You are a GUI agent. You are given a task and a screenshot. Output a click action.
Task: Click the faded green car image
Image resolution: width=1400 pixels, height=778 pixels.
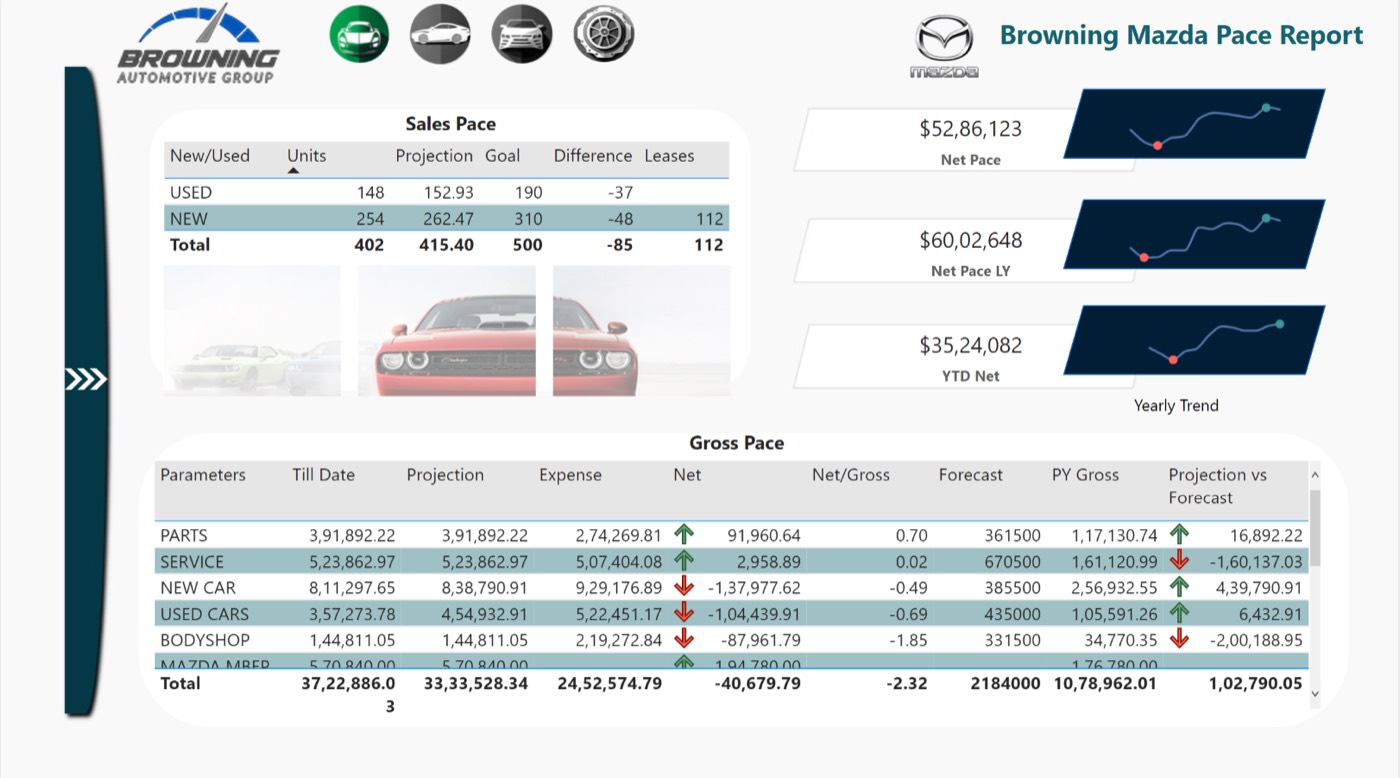click(x=252, y=330)
